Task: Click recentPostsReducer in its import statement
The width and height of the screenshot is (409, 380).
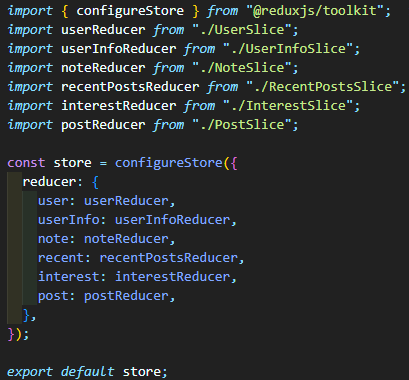Action: (130, 87)
